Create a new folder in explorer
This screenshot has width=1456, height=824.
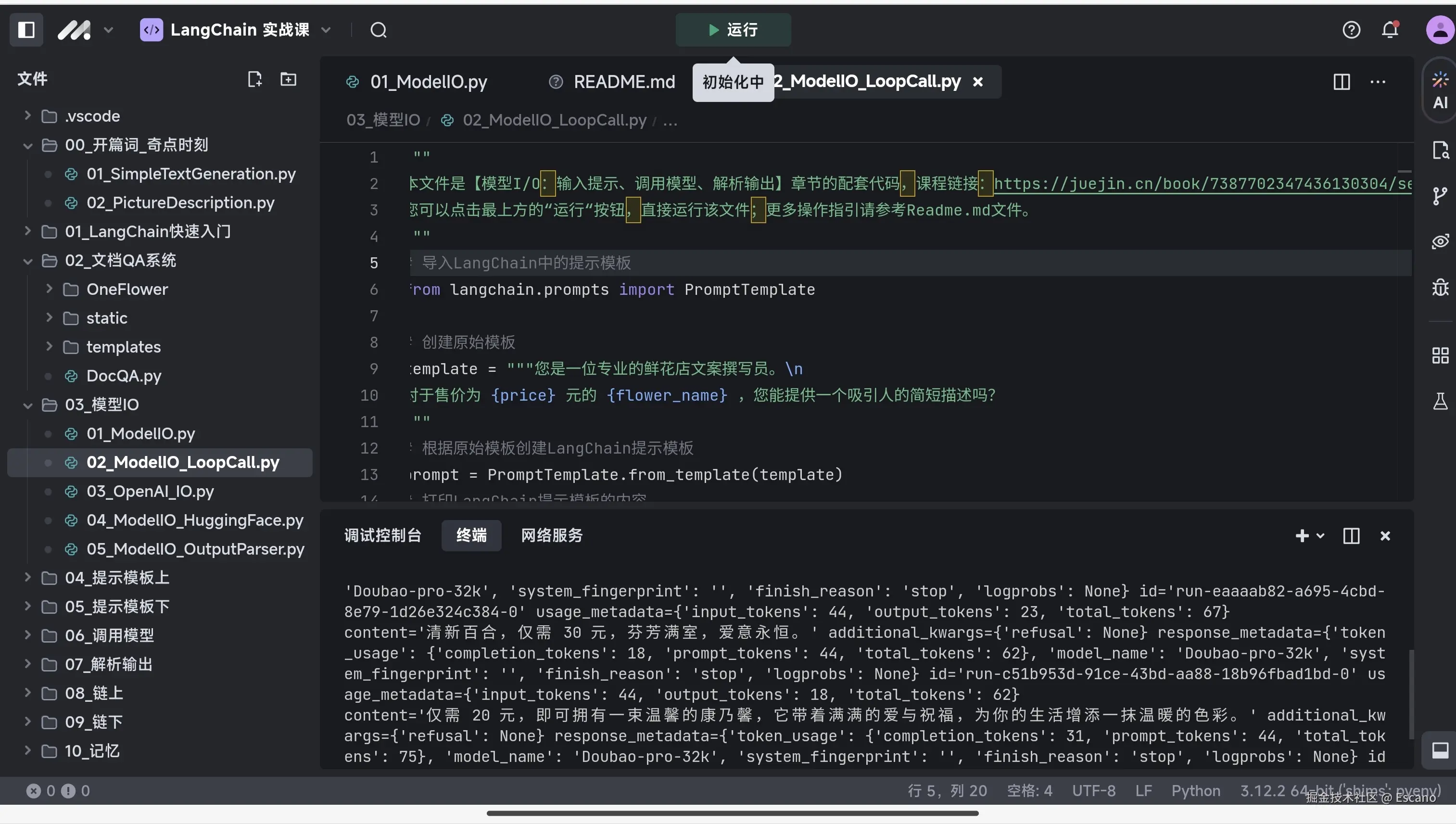pos(289,79)
